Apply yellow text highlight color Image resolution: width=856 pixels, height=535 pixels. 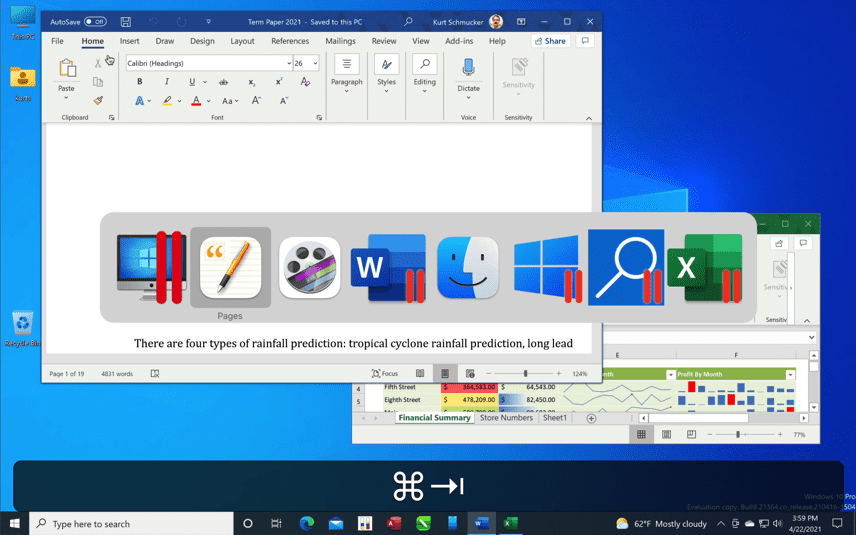coord(167,101)
